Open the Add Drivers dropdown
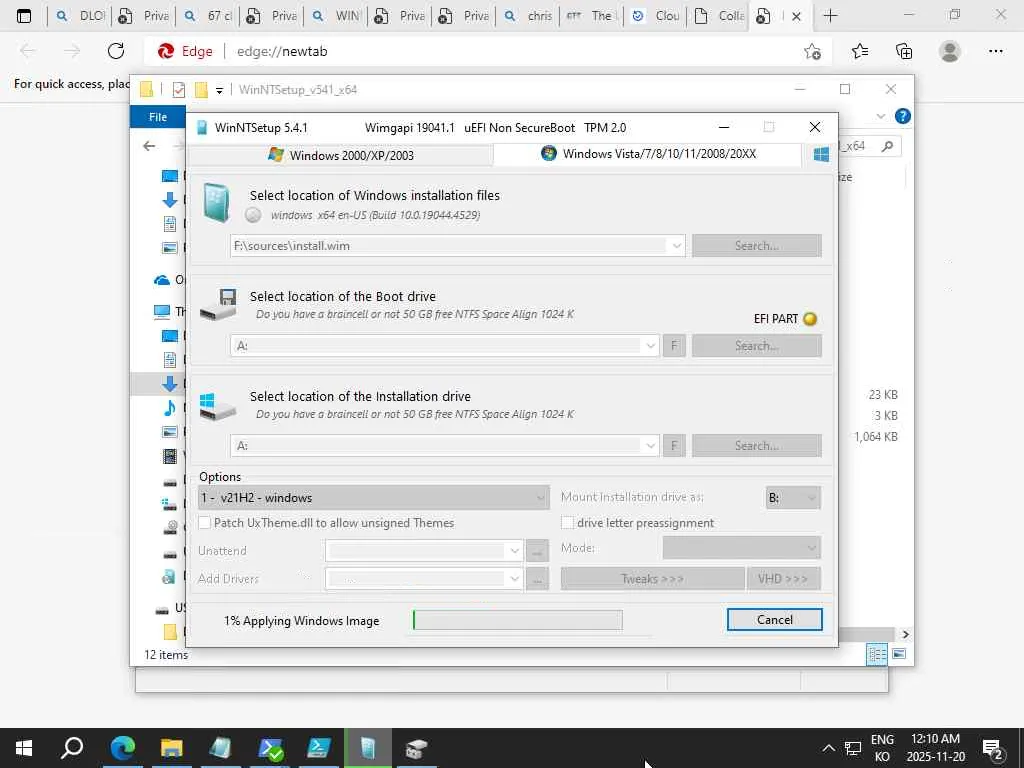 515,579
